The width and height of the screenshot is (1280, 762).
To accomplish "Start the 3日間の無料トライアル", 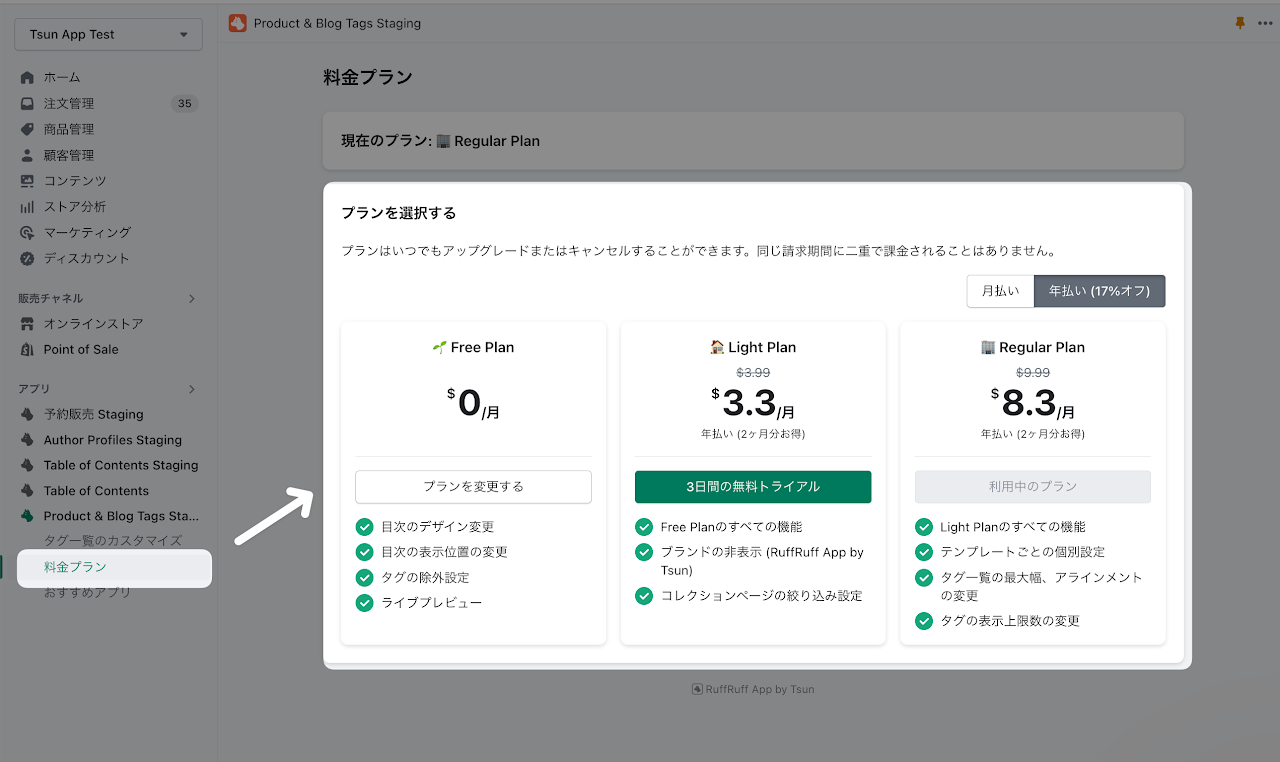I will [x=753, y=487].
